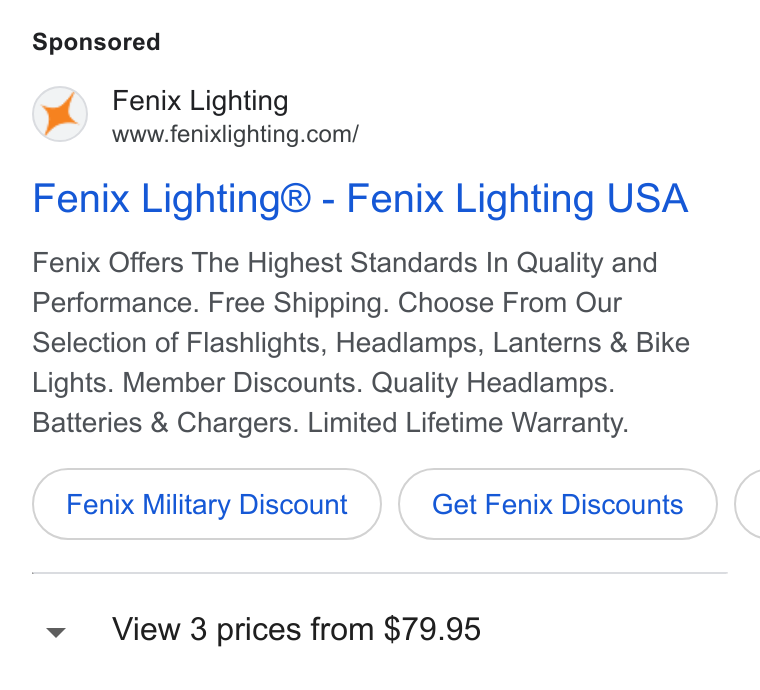Click the www.fenixlighting.com/ URL text
The image size is (760, 690).
point(235,134)
